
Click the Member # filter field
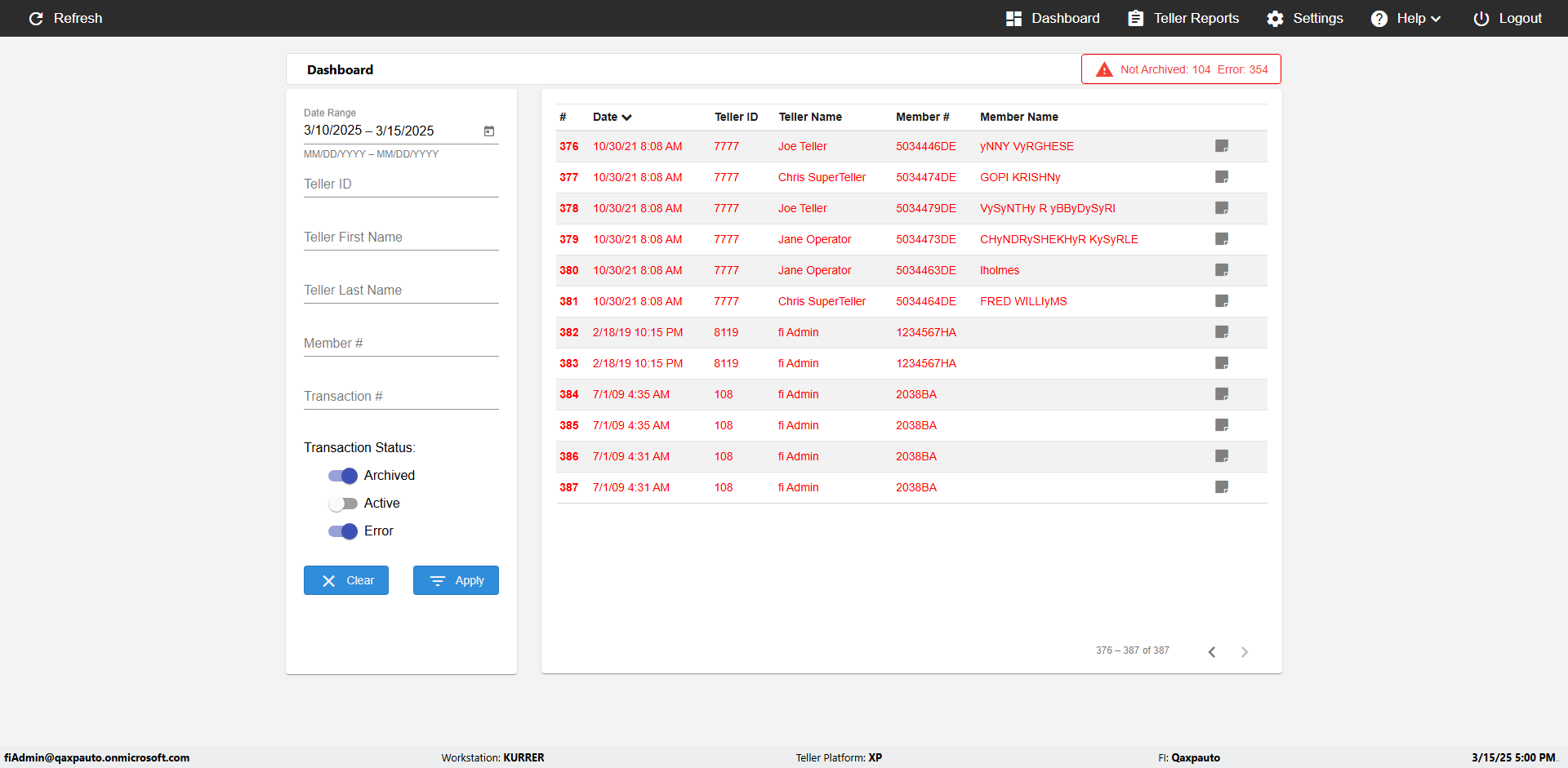(401, 344)
